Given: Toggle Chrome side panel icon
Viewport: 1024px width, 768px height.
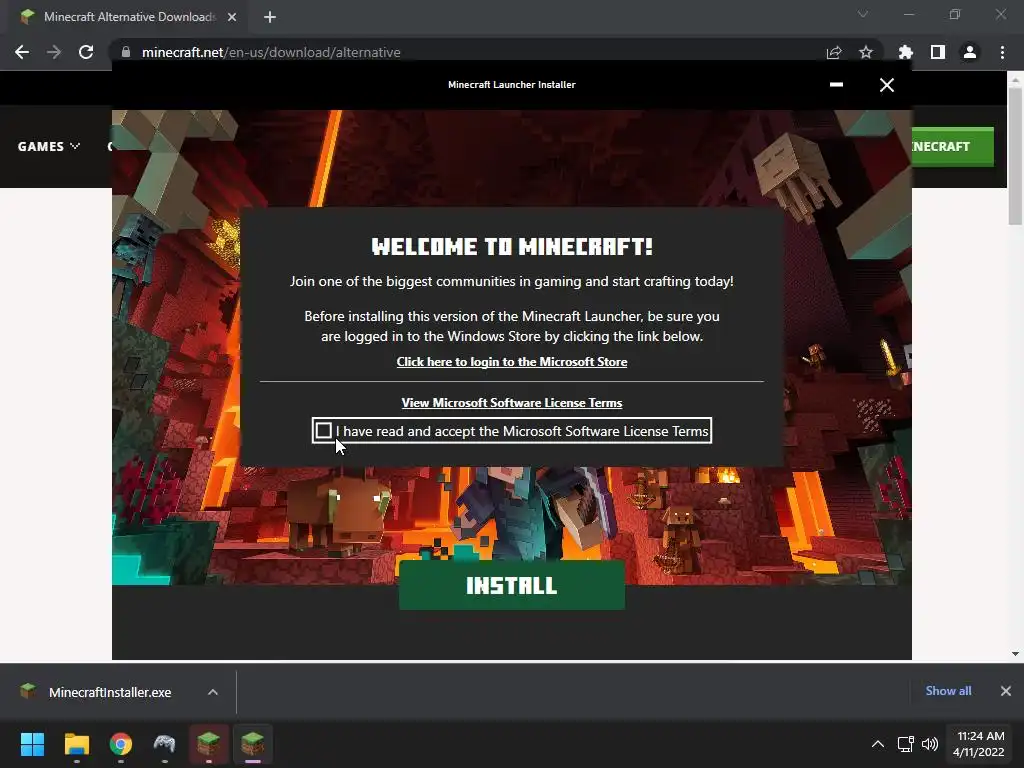Looking at the screenshot, I should 938,52.
